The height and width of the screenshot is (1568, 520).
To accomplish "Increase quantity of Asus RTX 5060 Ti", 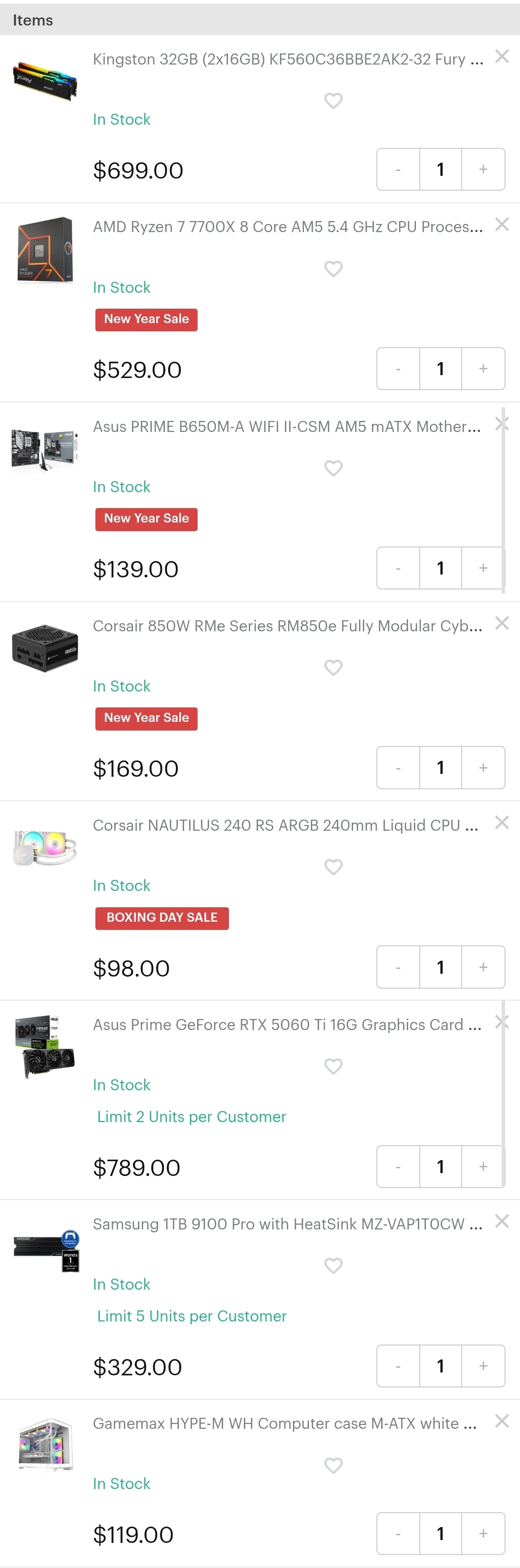I will pos(483,1166).
